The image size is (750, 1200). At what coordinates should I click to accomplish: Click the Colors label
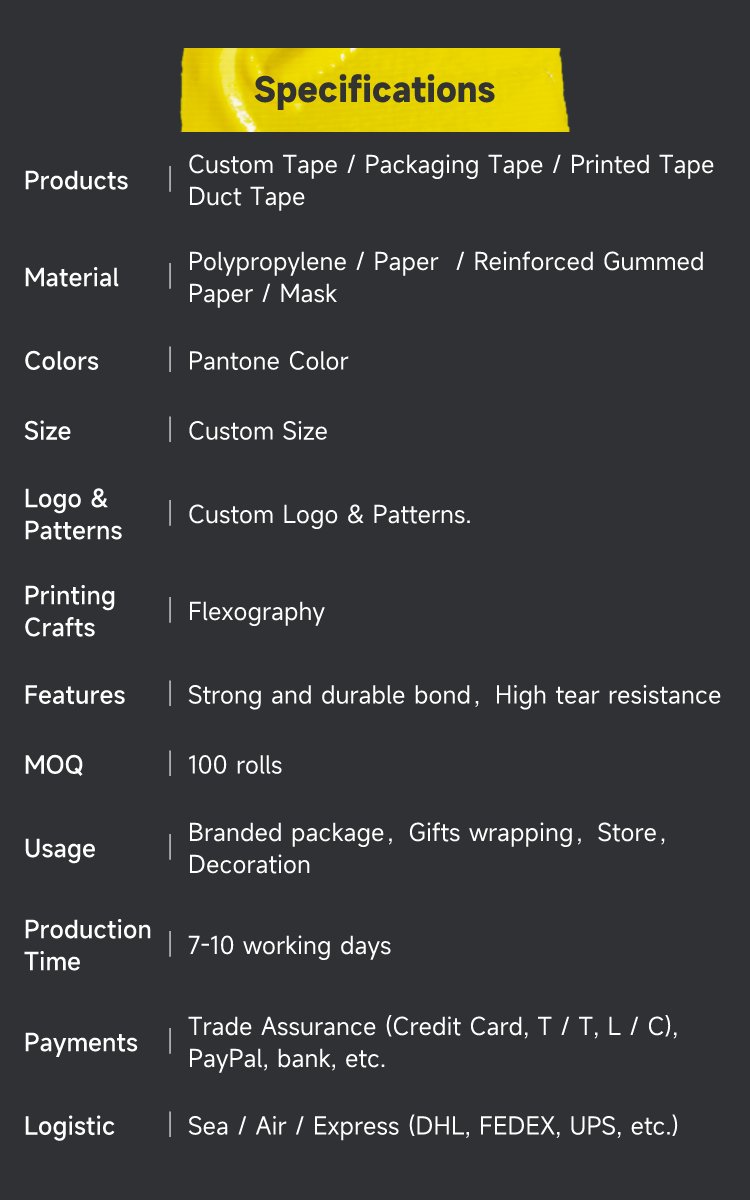point(61,361)
